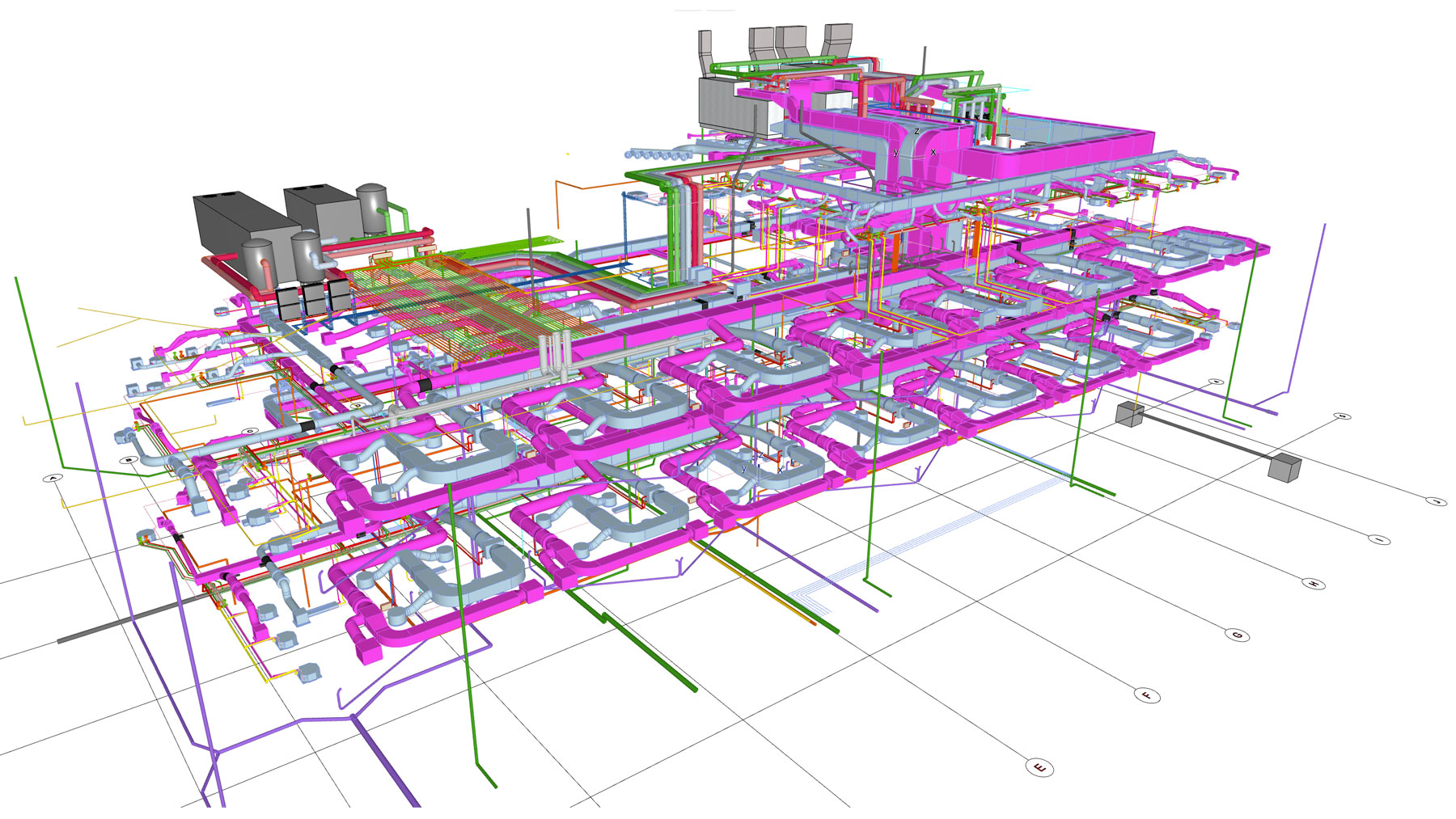This screenshot has width=1456, height=819.
Task: Click the z axis label on rooftop duct
Action: [916, 131]
